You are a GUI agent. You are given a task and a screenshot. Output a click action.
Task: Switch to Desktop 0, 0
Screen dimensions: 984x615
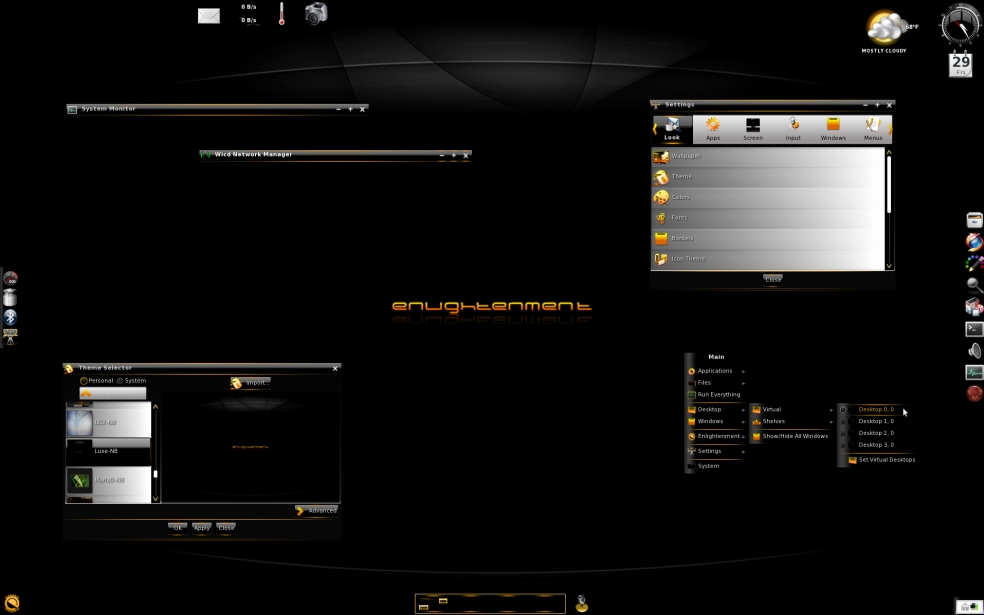pos(875,409)
